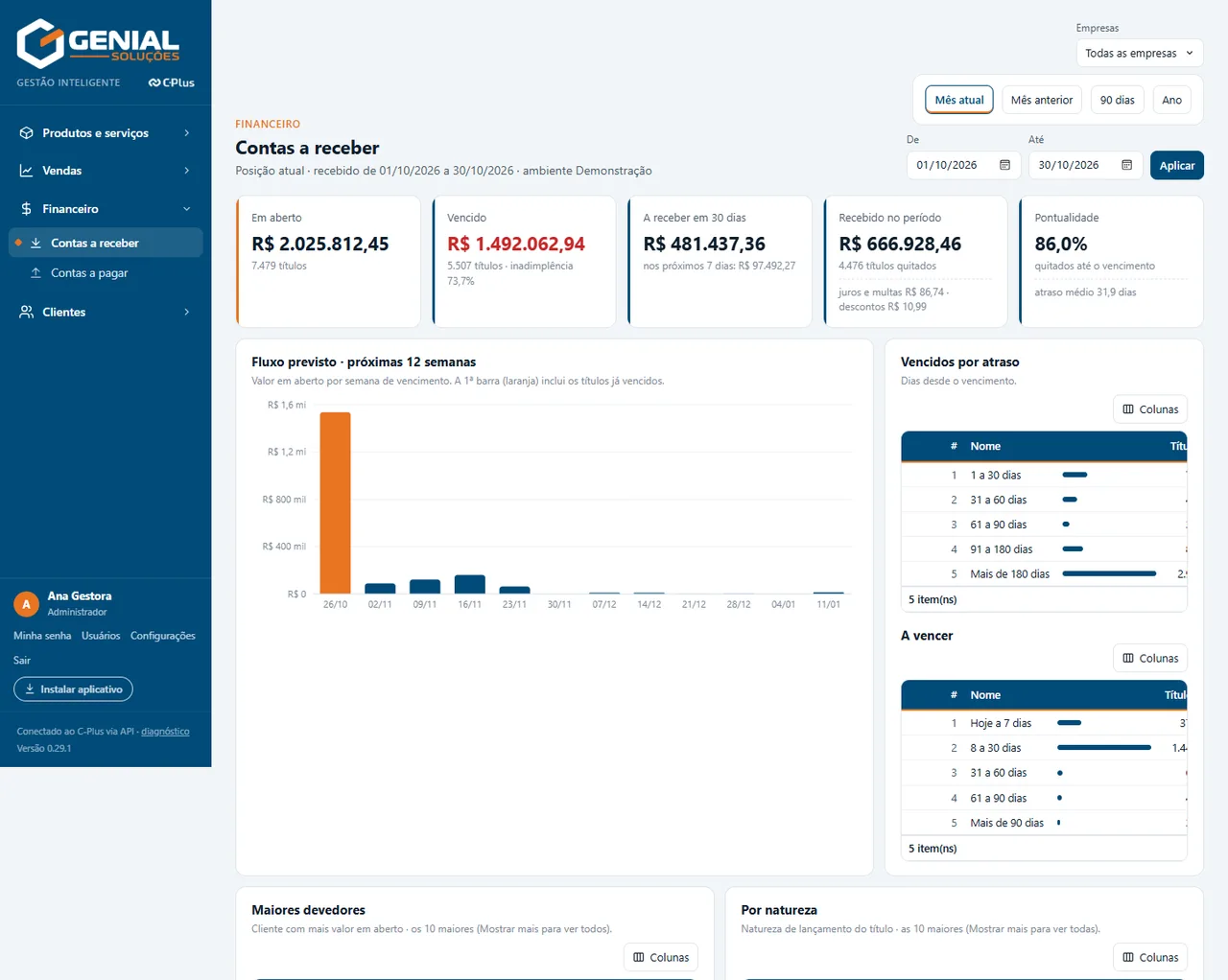Expand the Vendas menu chevron
Viewport: 1228px width, 980px height.
pos(187,171)
